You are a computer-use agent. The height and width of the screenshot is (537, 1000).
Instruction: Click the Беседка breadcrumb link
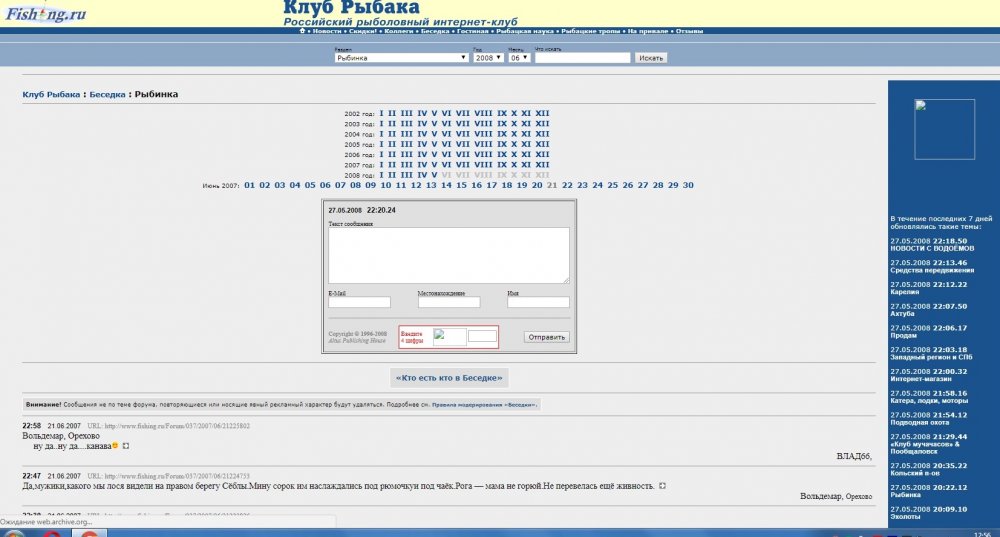(x=107, y=95)
